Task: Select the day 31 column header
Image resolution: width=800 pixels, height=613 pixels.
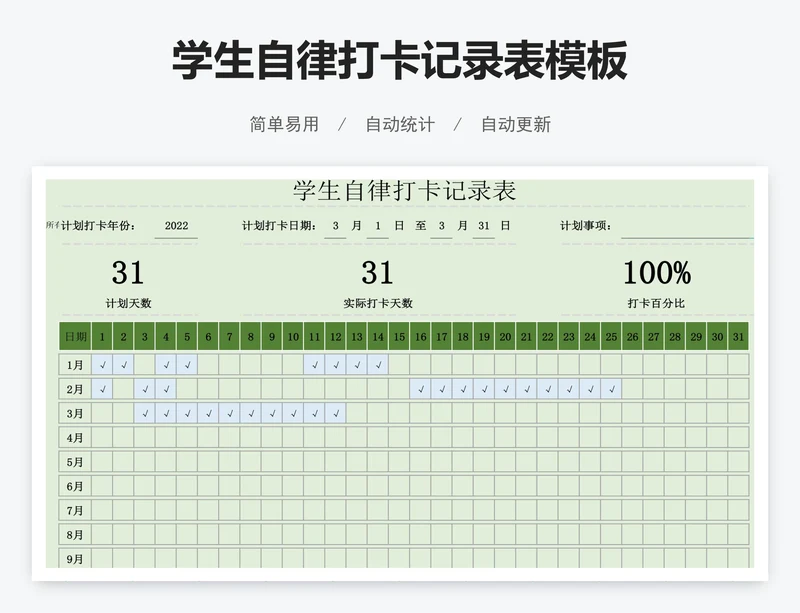Action: coord(738,336)
